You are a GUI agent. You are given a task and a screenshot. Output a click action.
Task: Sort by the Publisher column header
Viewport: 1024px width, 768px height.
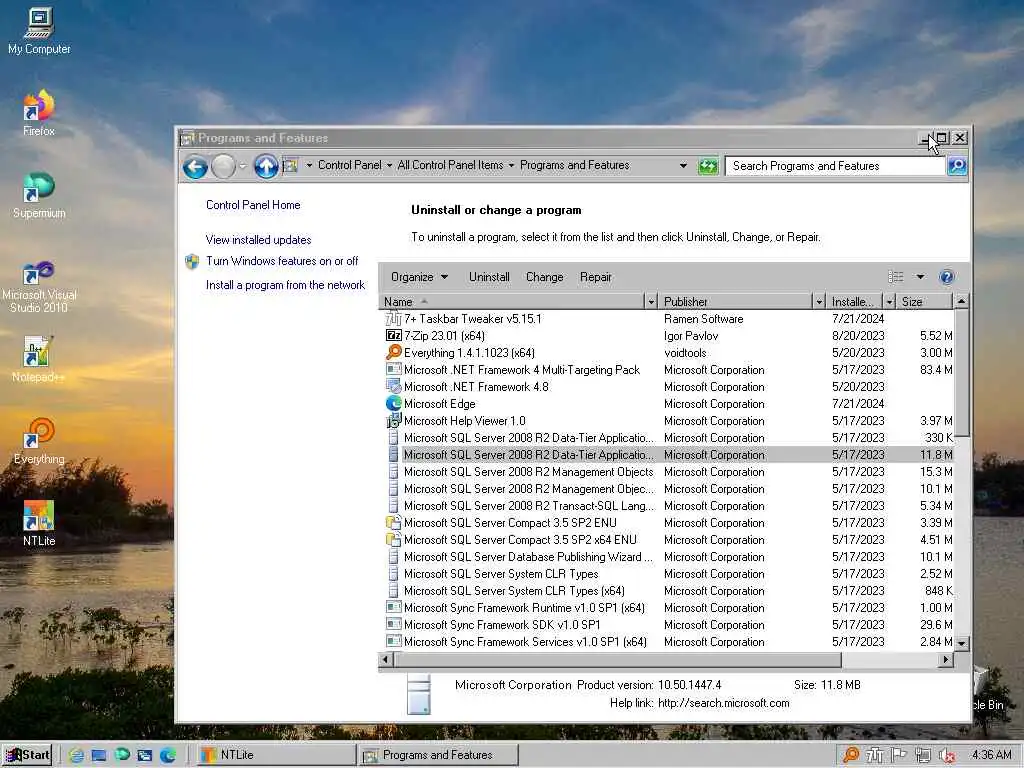(x=736, y=302)
